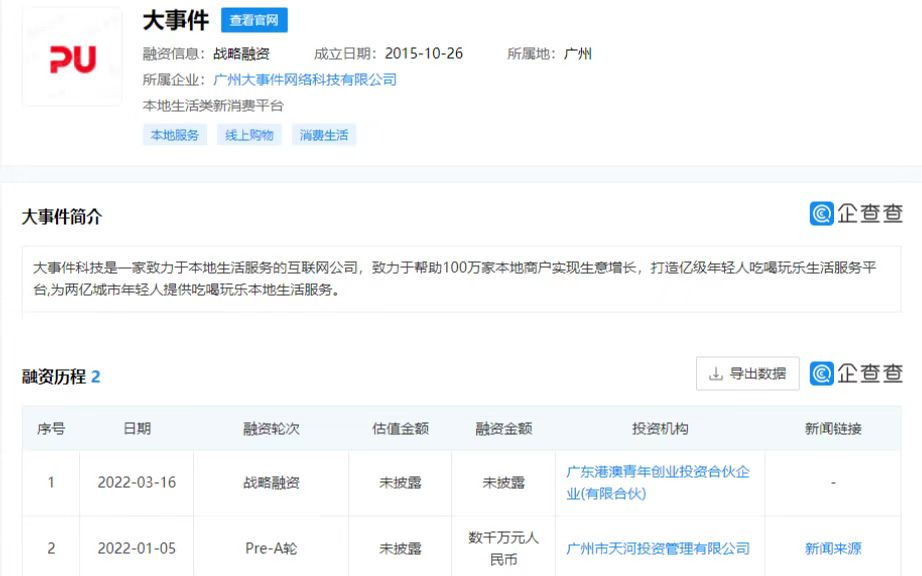Click the 估值金额 column header
Screen dimensions: 922x576
pyautogui.click(x=400, y=428)
